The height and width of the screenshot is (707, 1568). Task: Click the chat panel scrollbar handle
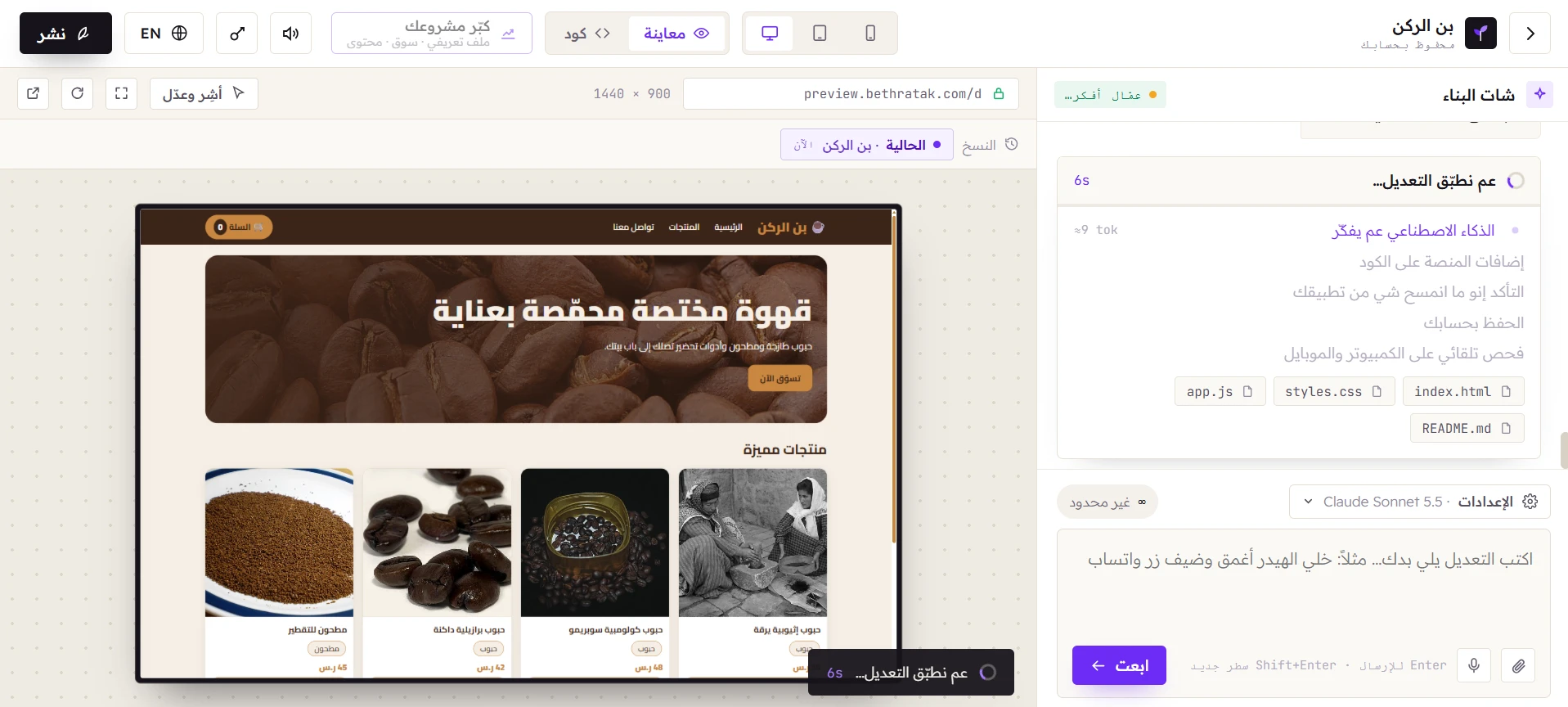point(1564,451)
